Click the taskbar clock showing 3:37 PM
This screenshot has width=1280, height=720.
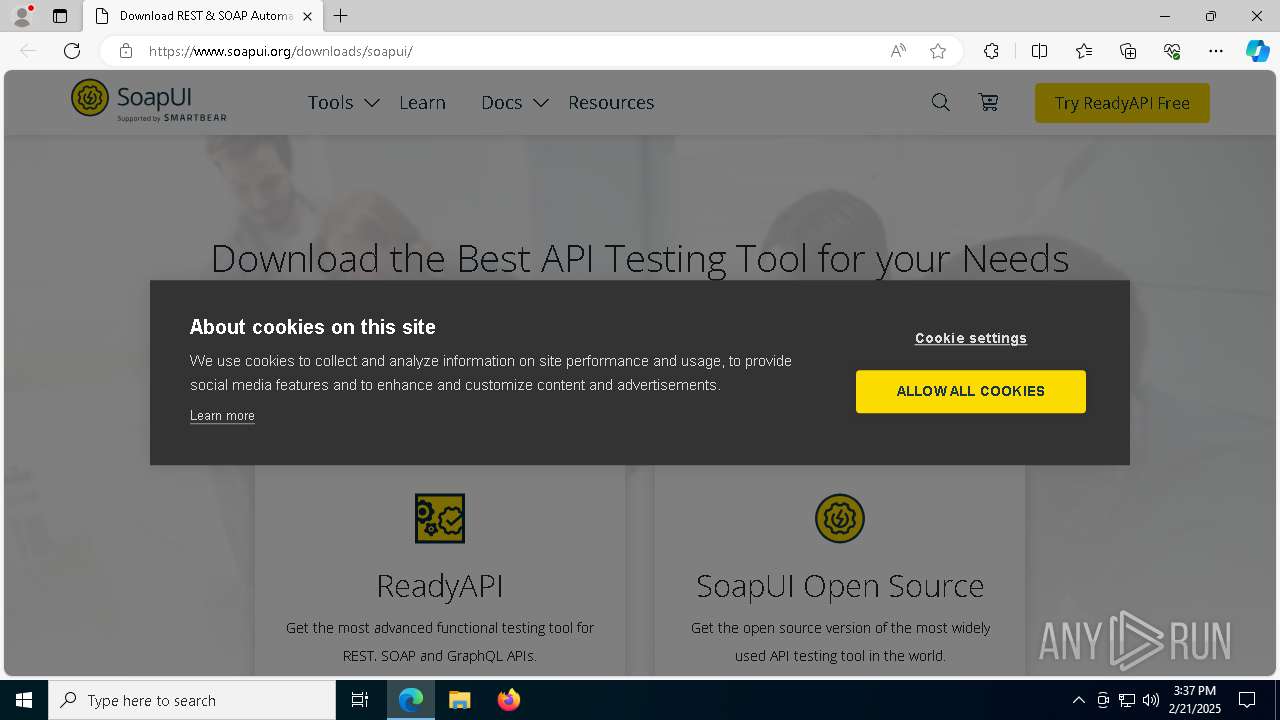[1195, 700]
